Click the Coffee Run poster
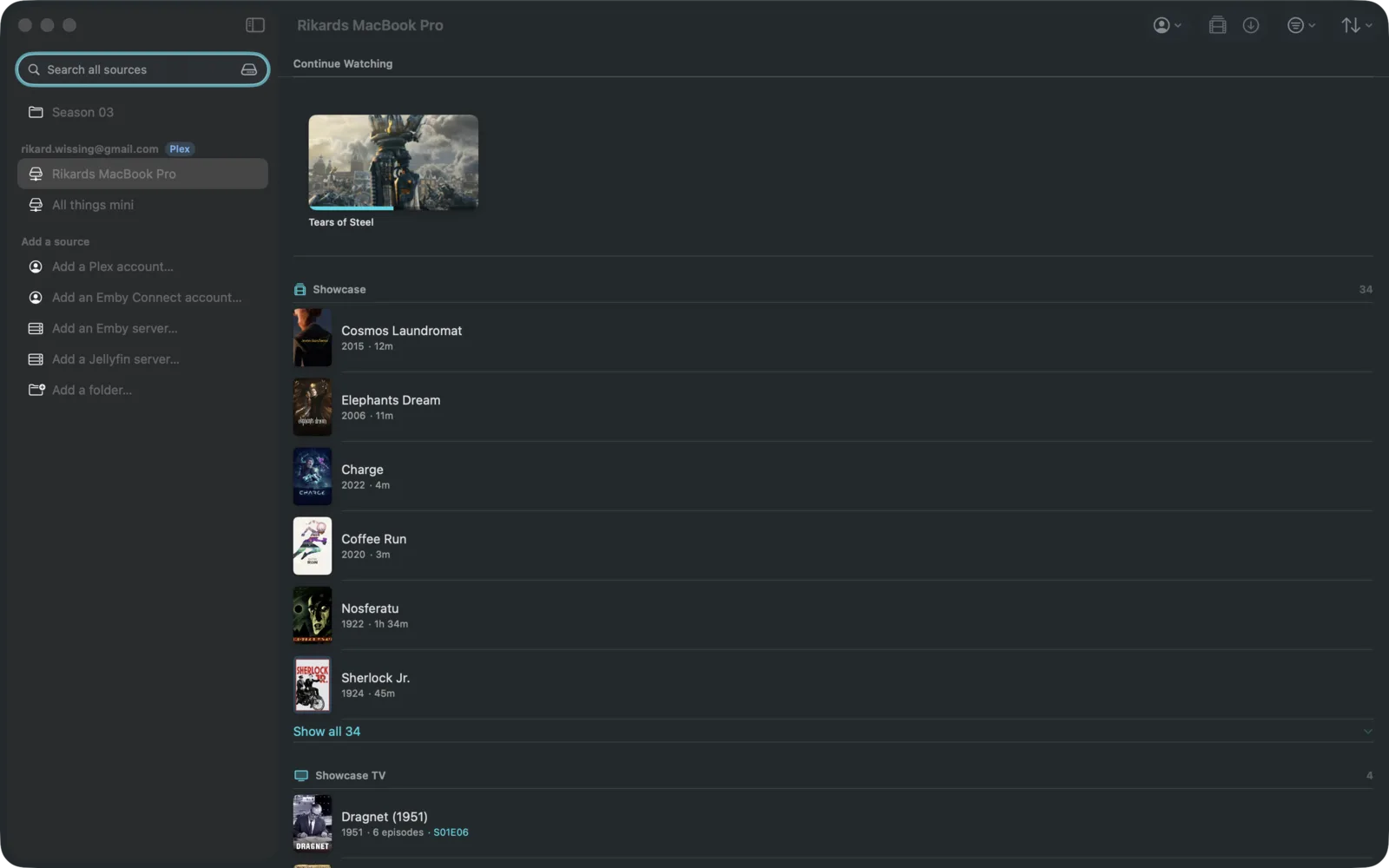 (313, 546)
